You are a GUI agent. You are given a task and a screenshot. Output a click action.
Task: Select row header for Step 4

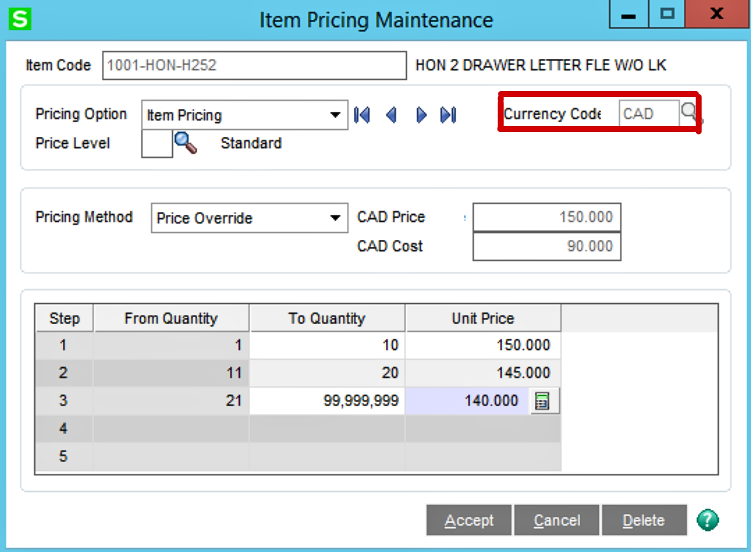click(x=65, y=429)
